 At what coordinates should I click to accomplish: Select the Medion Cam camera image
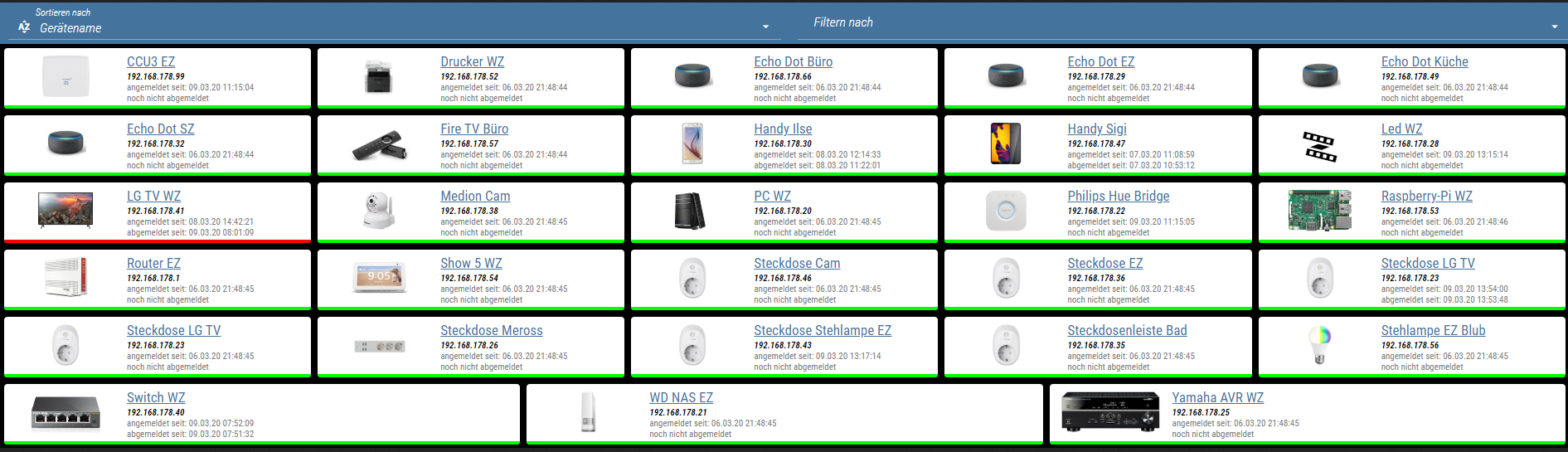(x=379, y=211)
